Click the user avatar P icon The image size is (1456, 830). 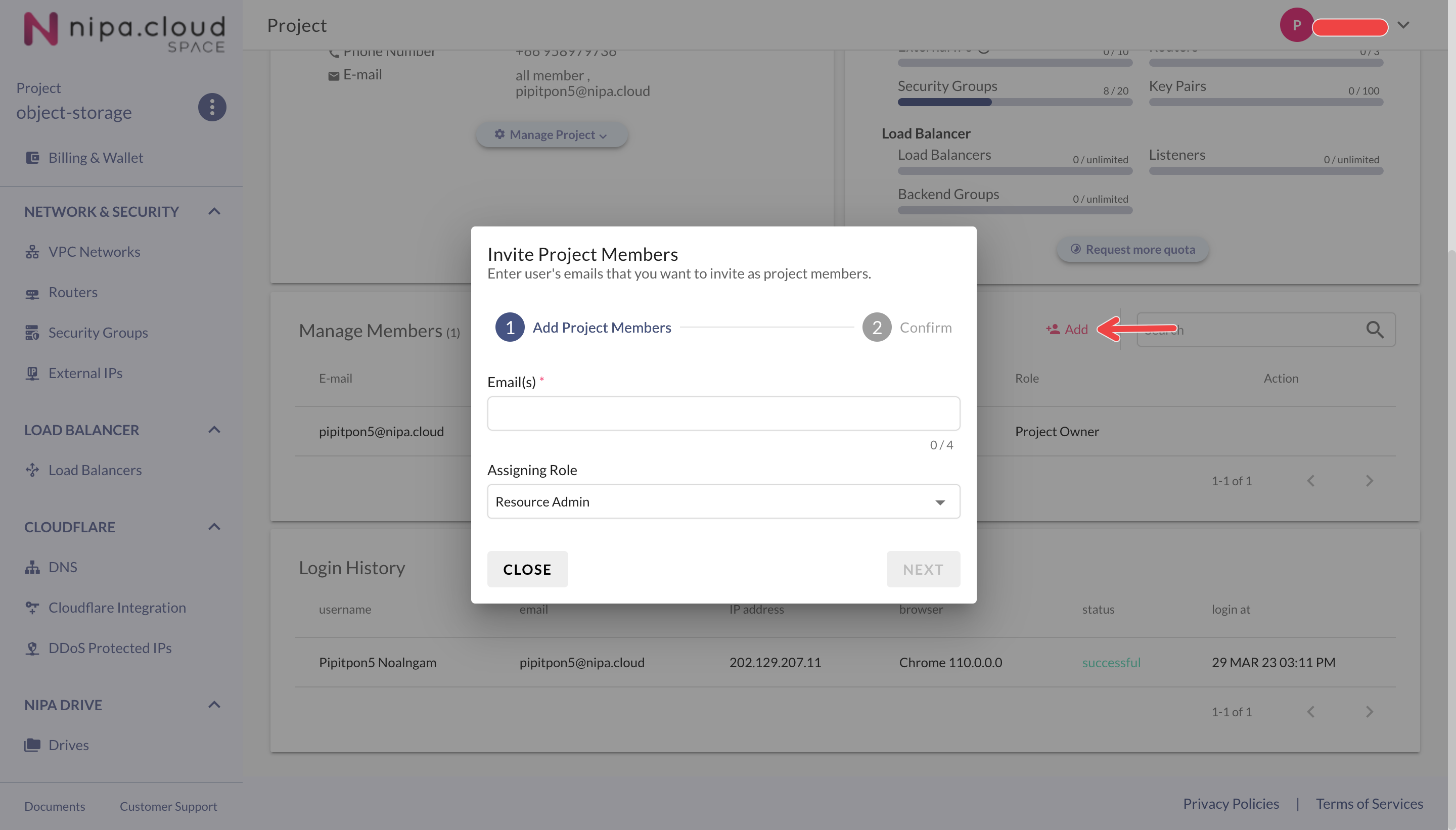click(x=1296, y=25)
